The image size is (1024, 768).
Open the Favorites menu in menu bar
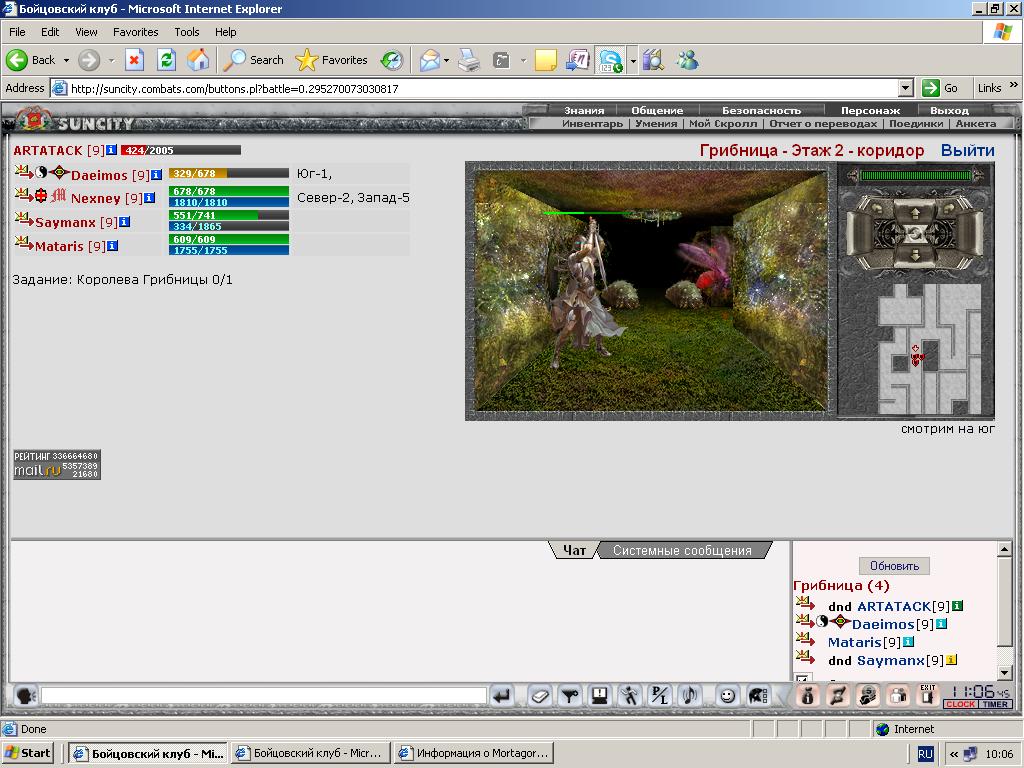point(136,31)
